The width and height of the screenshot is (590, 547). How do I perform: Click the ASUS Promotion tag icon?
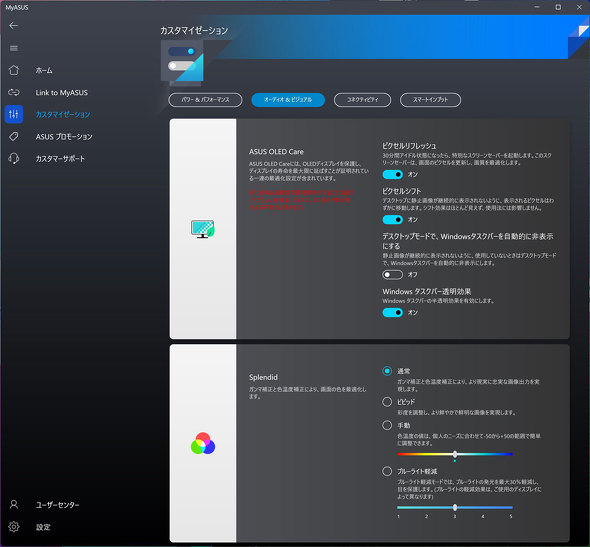pyautogui.click(x=14, y=136)
